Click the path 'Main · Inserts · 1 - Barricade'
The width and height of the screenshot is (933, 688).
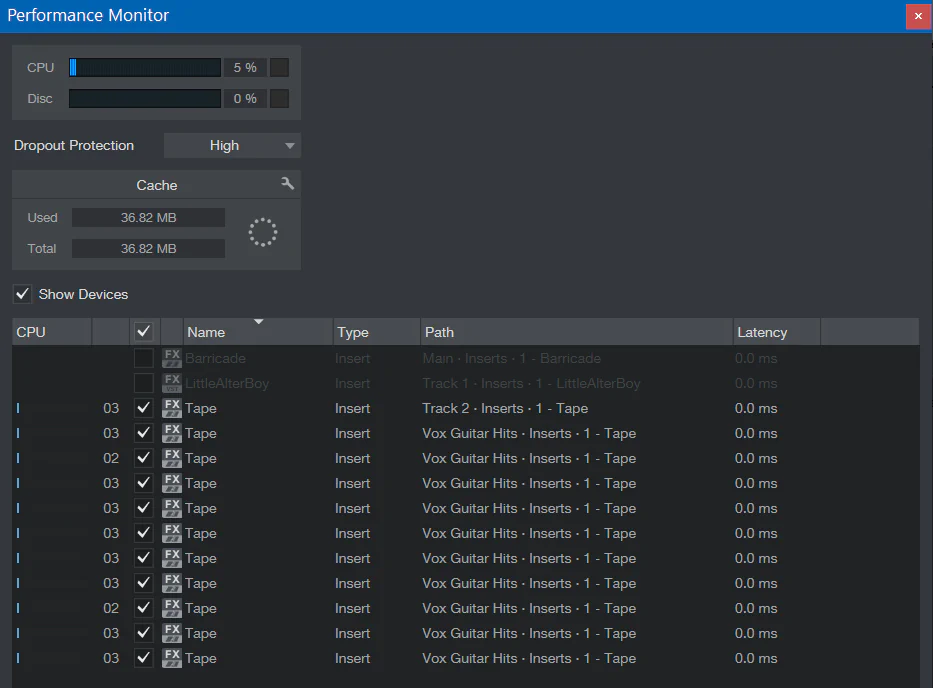(x=512, y=358)
